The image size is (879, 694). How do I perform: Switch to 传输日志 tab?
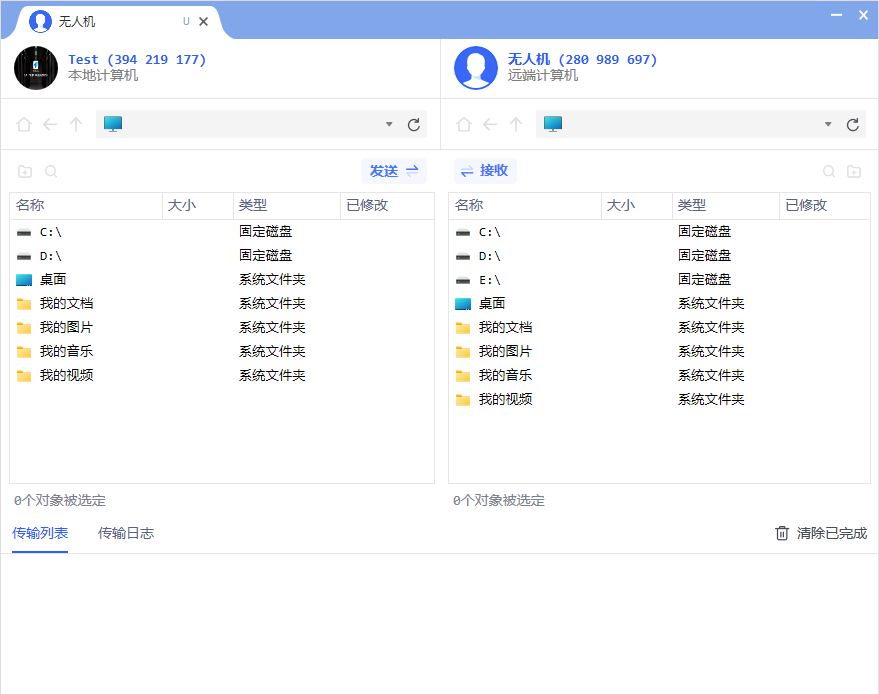pos(126,533)
